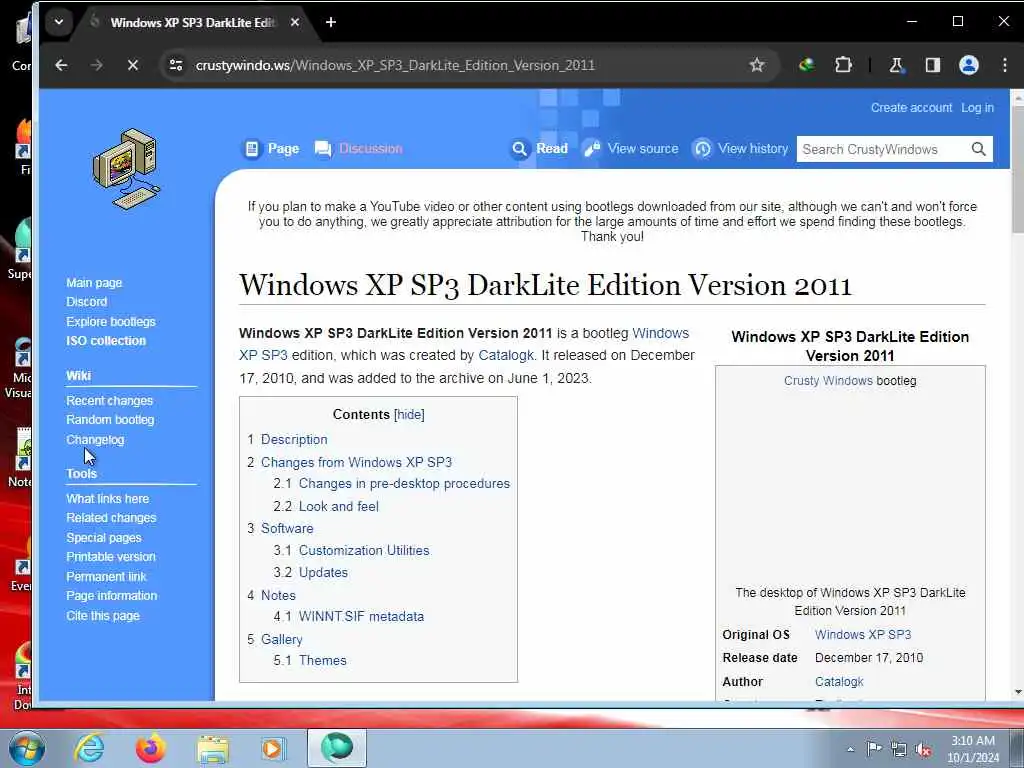Open Crusty Windows link in infobox
This screenshot has width=1024, height=768.
tap(827, 381)
